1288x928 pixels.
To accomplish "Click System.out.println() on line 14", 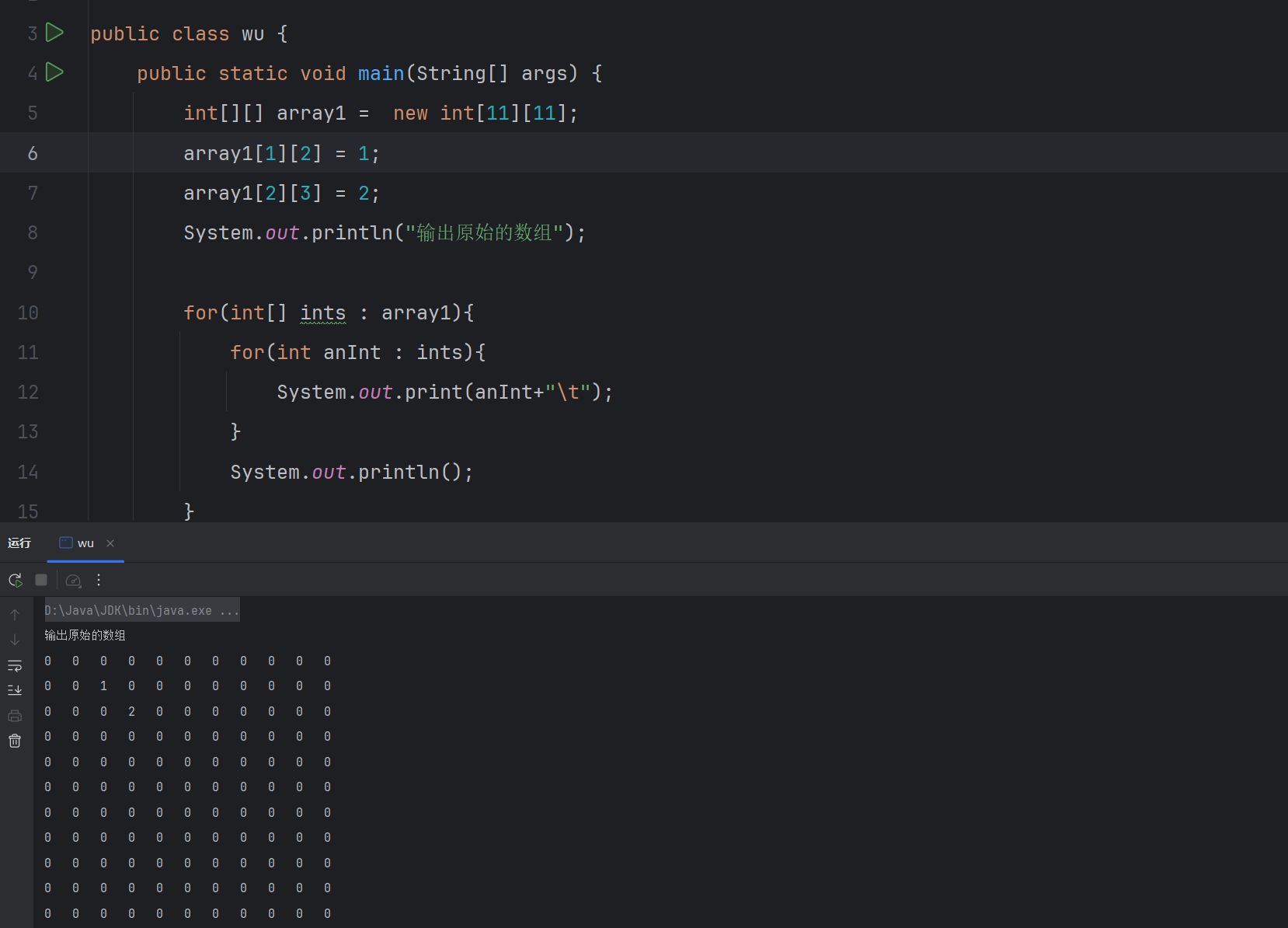I will coord(351,473).
